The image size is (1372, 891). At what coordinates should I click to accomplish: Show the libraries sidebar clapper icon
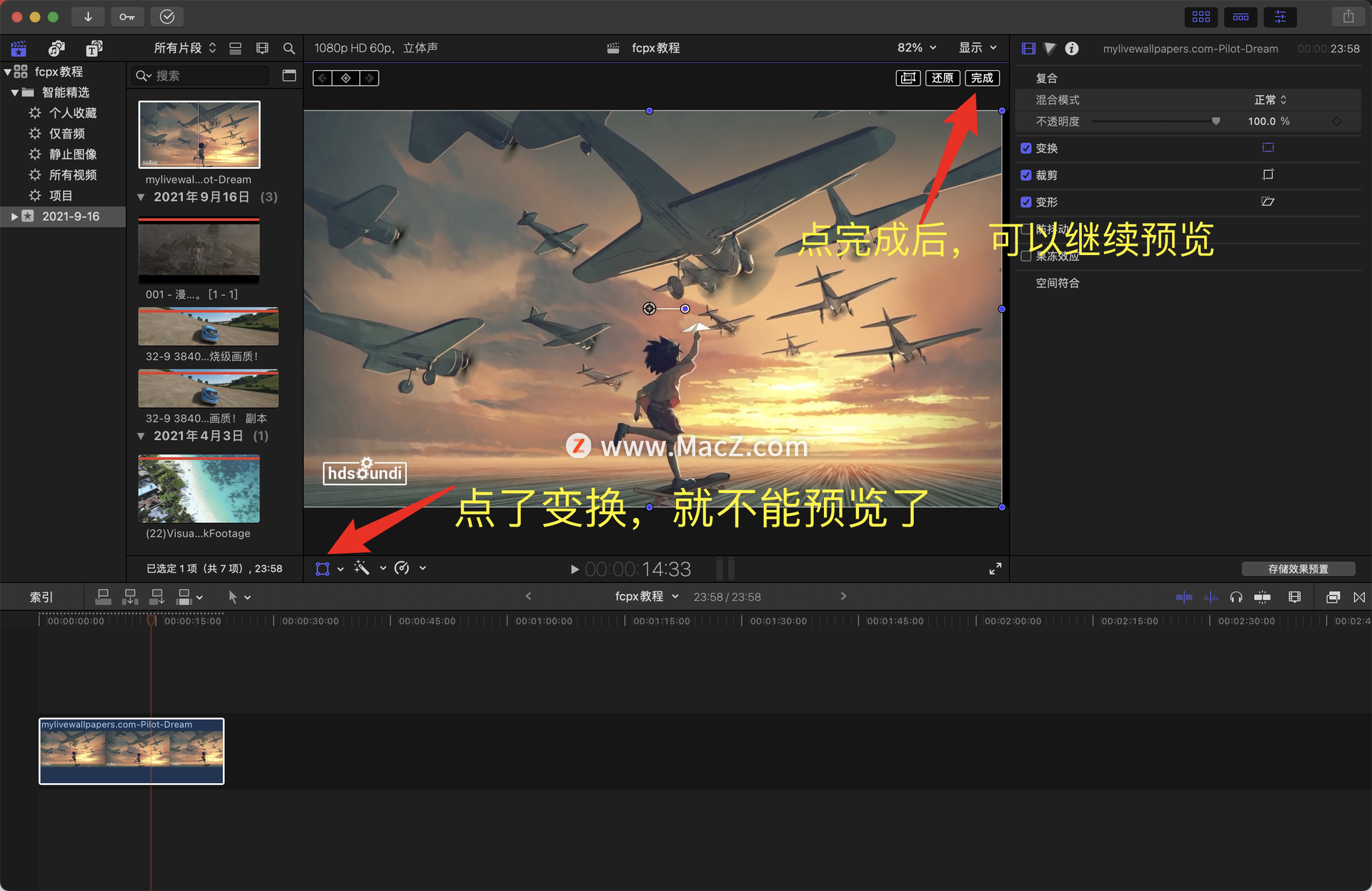click(19, 49)
